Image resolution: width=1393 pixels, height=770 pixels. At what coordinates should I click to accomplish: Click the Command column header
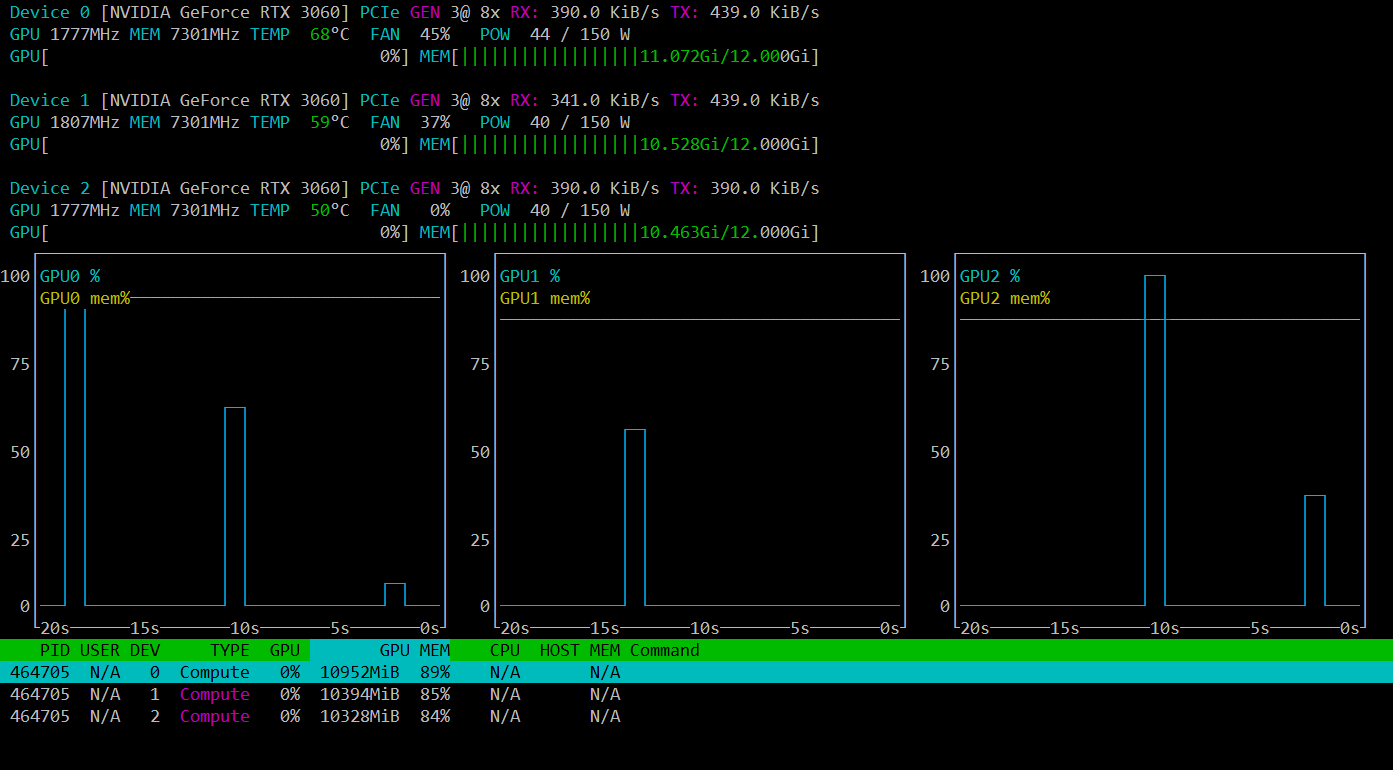pyautogui.click(x=665, y=650)
